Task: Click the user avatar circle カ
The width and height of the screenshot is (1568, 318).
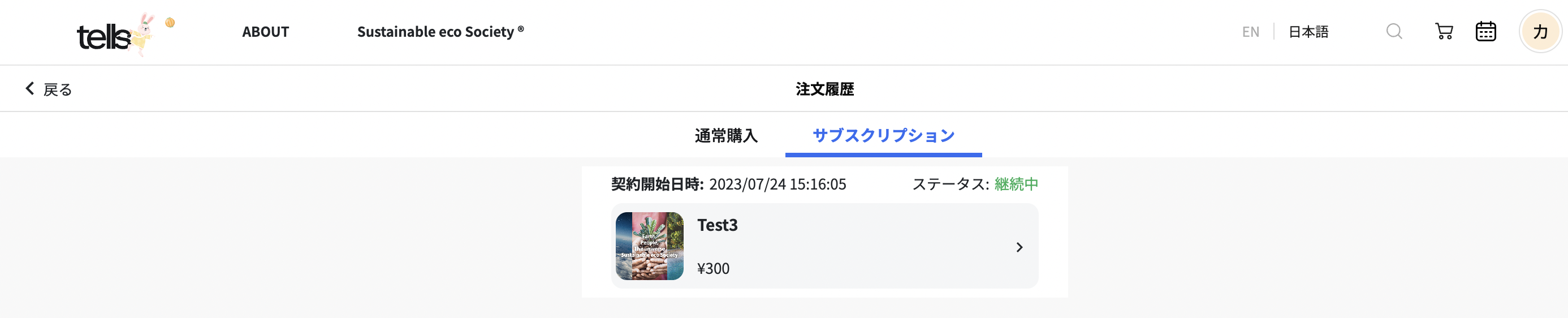Action: point(1540,32)
